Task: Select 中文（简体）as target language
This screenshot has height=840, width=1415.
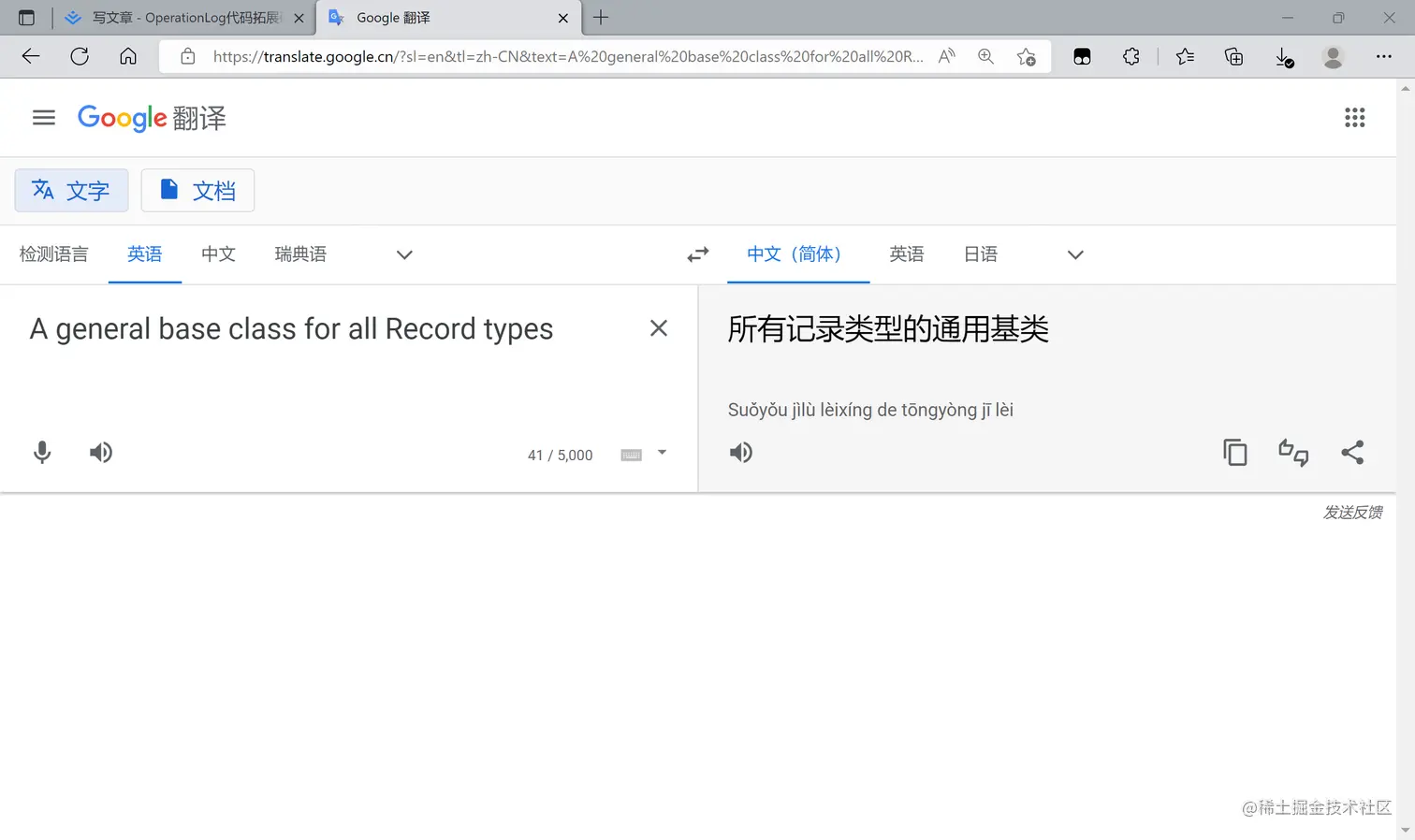Action: tap(798, 254)
